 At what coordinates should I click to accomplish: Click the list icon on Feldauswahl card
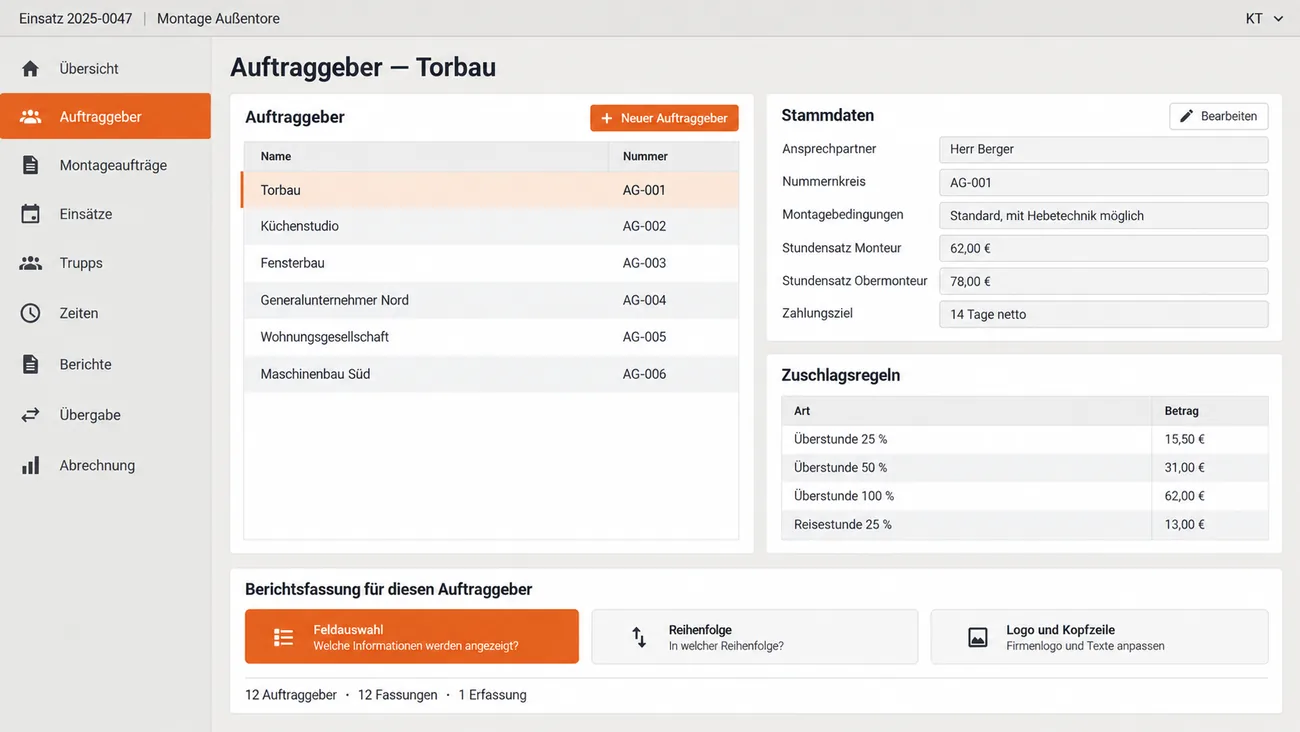[284, 637]
